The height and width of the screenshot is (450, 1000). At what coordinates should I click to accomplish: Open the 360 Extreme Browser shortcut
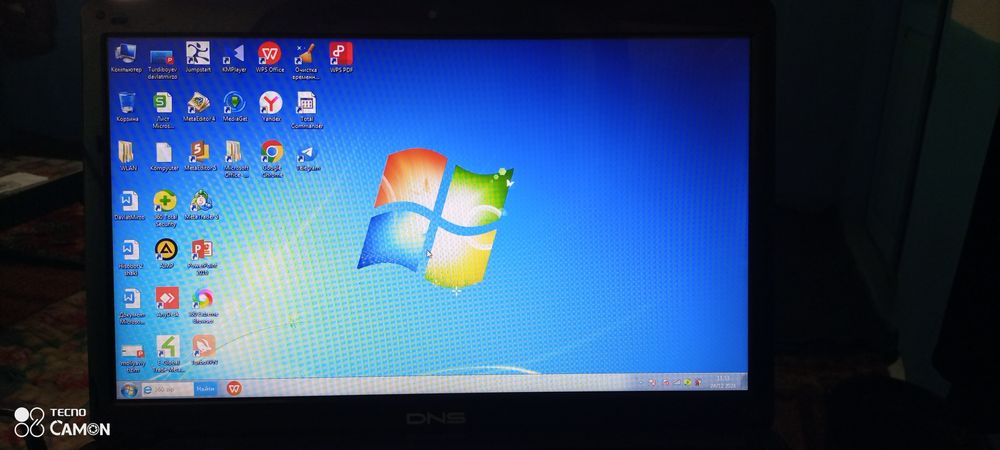[x=203, y=306]
